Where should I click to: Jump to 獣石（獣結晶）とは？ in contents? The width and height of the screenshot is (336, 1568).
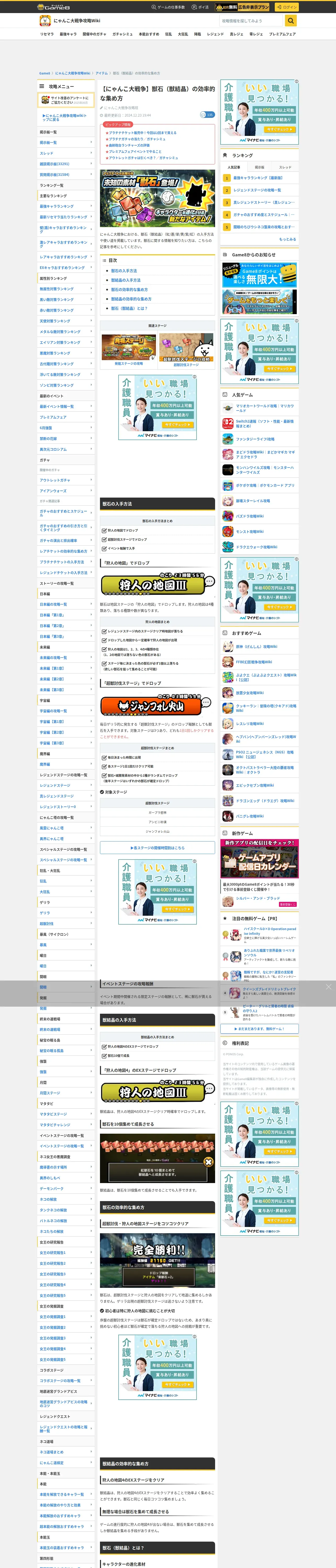coord(129,308)
